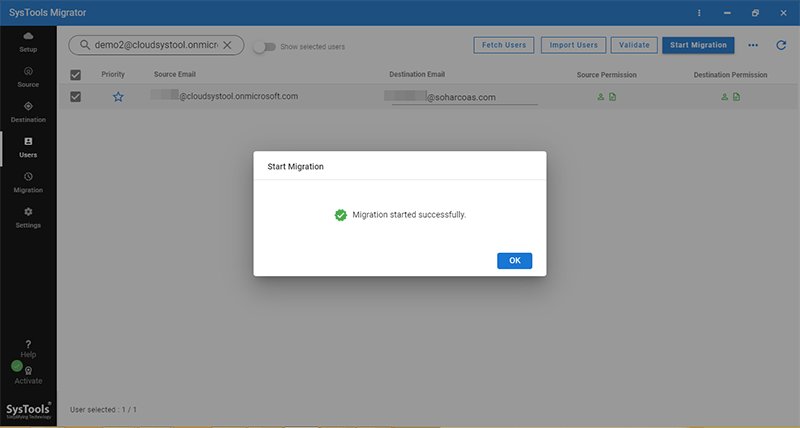Uncheck the cloudsystool user row checkbox
Screen dimensions: 800x428
76,96
